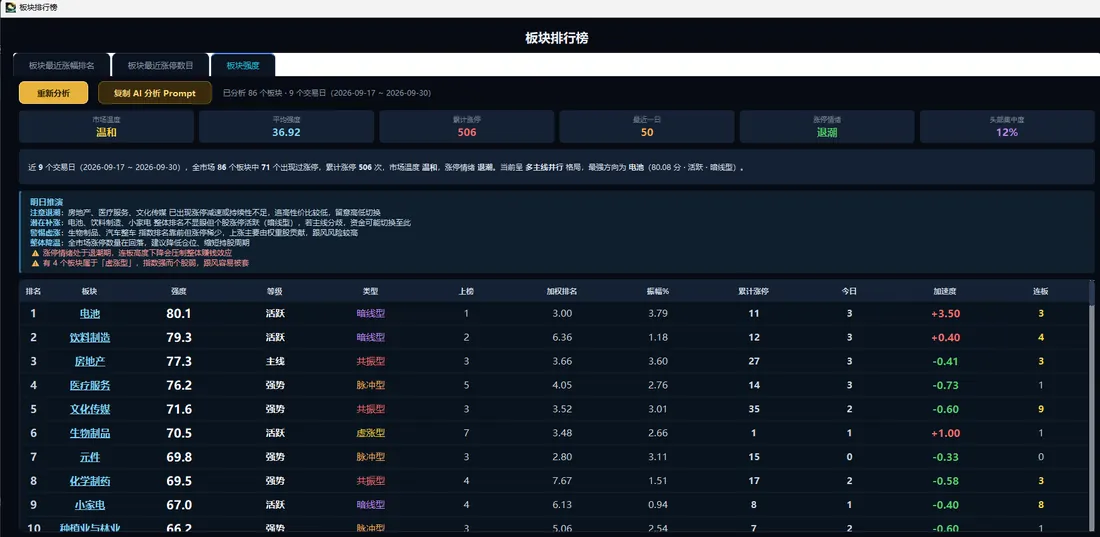Open the 医疗服务 sector link

click(x=90, y=385)
